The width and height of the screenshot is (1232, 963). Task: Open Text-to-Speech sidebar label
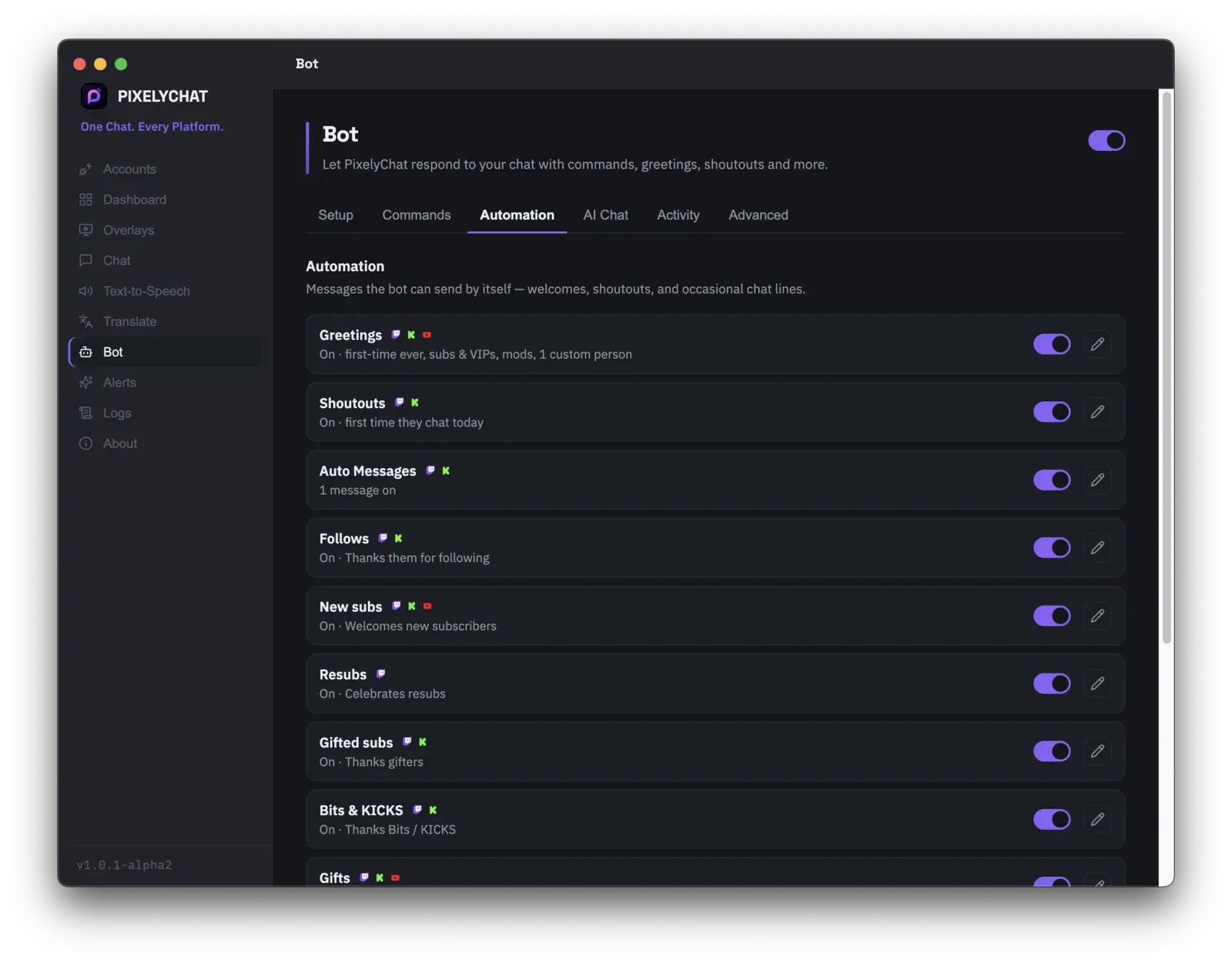[x=146, y=291]
